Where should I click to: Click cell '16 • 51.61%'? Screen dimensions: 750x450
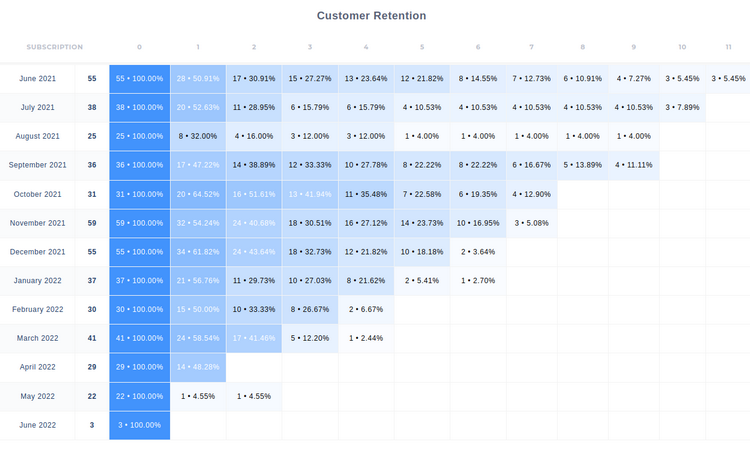click(x=254, y=194)
